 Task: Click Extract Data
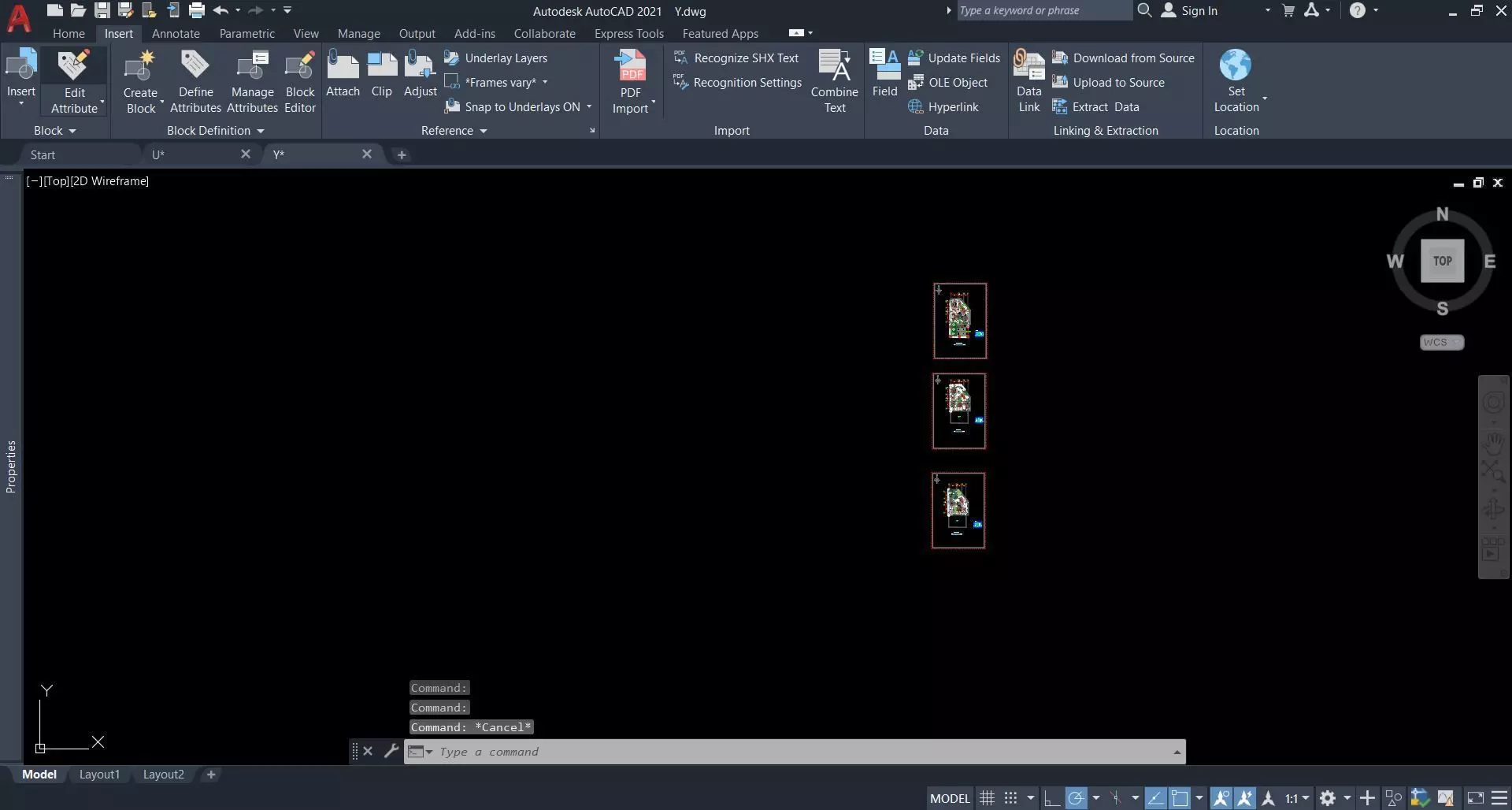(1096, 107)
